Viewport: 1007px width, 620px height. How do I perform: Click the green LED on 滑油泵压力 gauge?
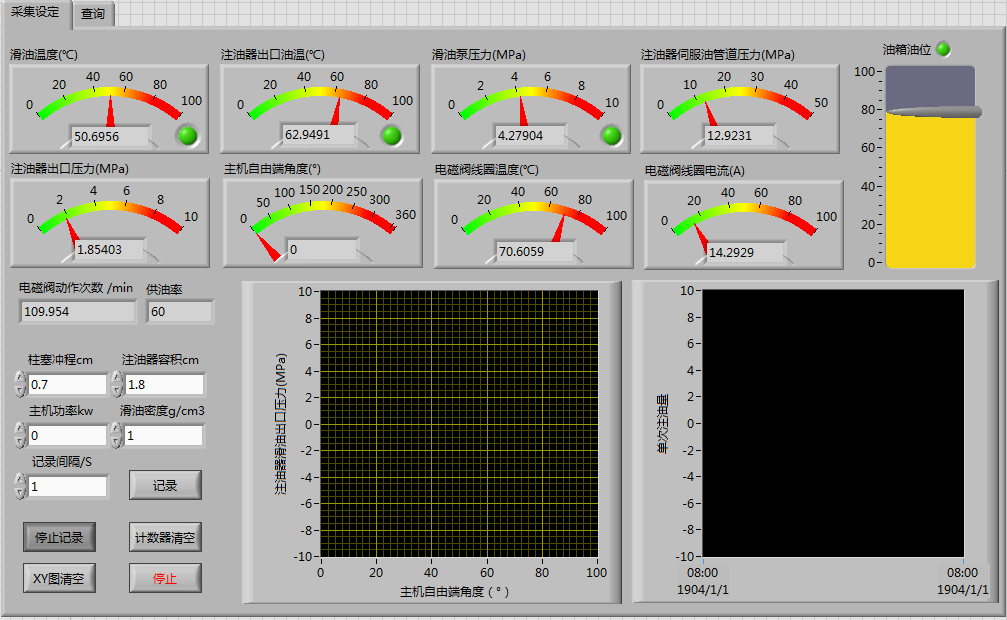[610, 135]
